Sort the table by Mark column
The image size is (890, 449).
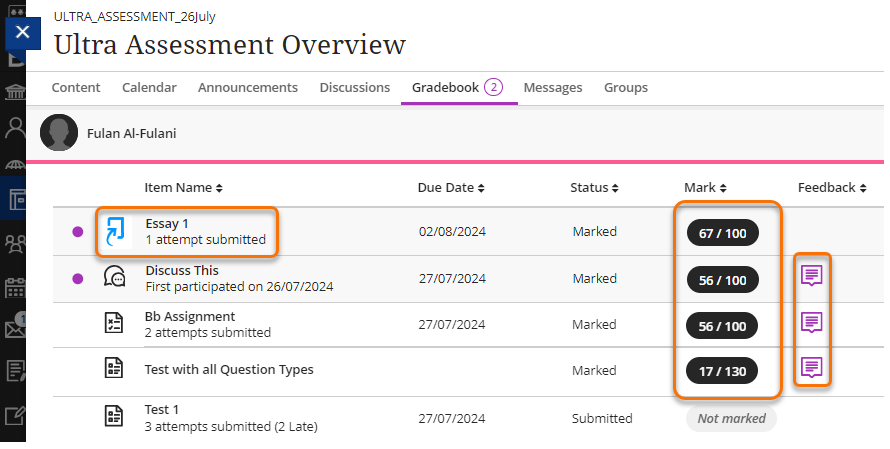[705, 188]
